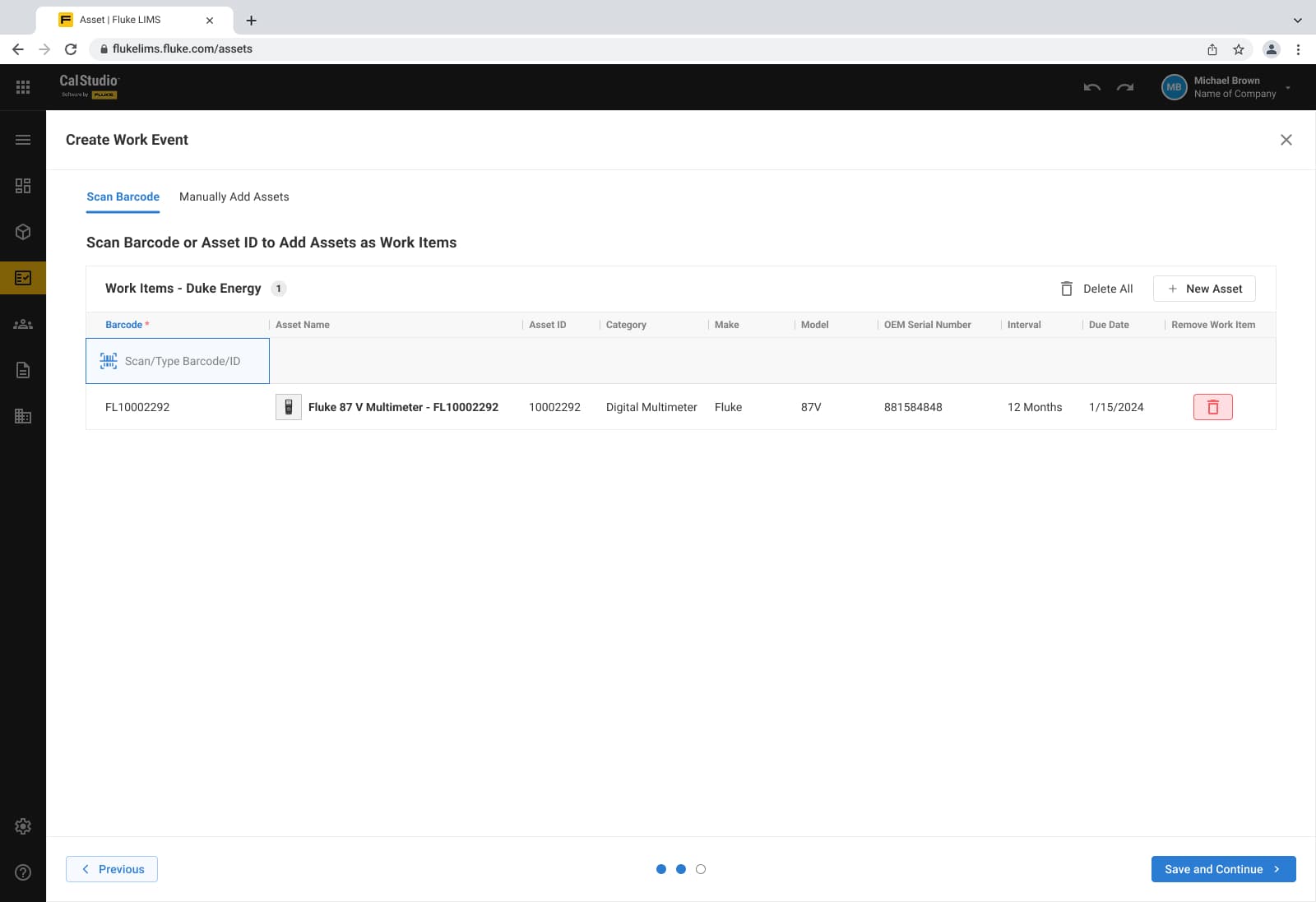Click the browser forward arrow

(x=44, y=49)
